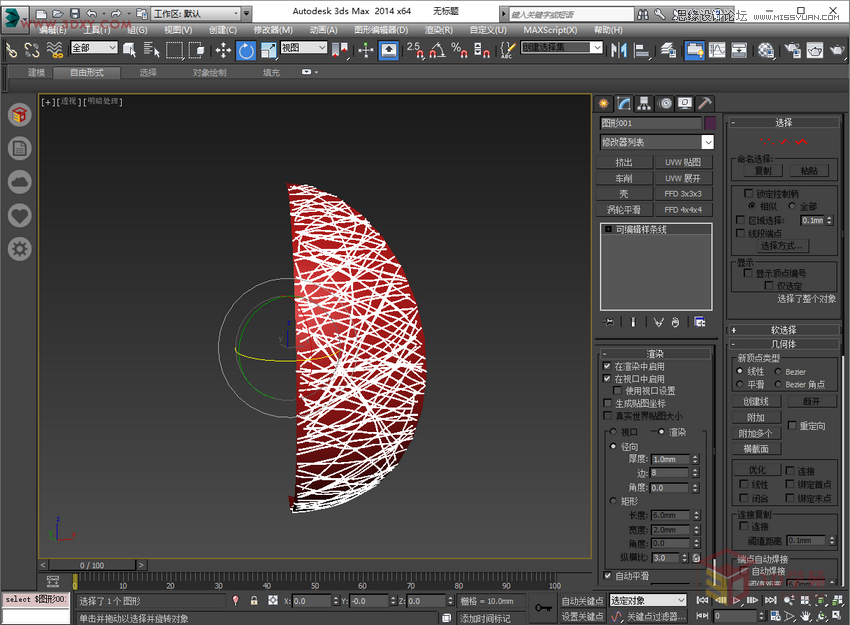Toggle the 生成贴图坐标 checkbox
Screen dimensions: 850x625
(606, 403)
